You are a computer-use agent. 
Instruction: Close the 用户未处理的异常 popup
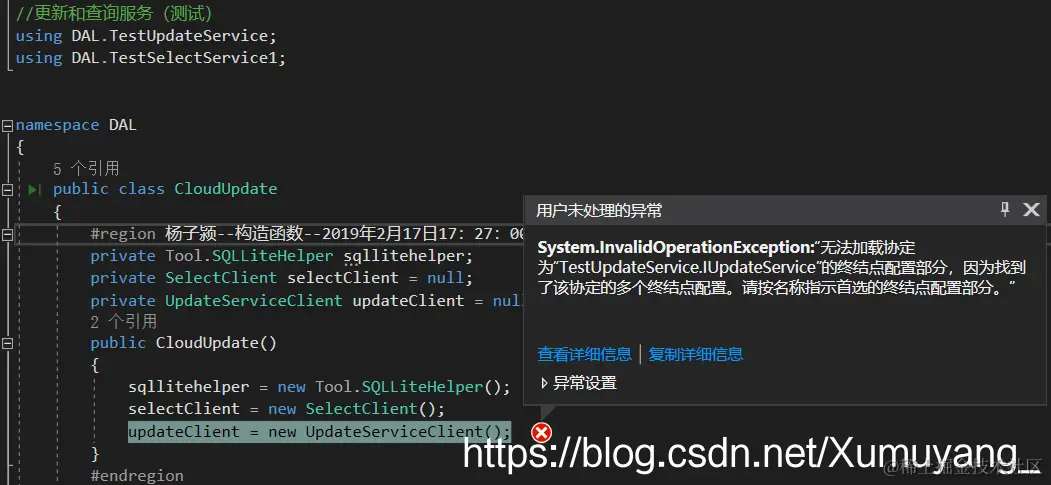coord(1031,210)
